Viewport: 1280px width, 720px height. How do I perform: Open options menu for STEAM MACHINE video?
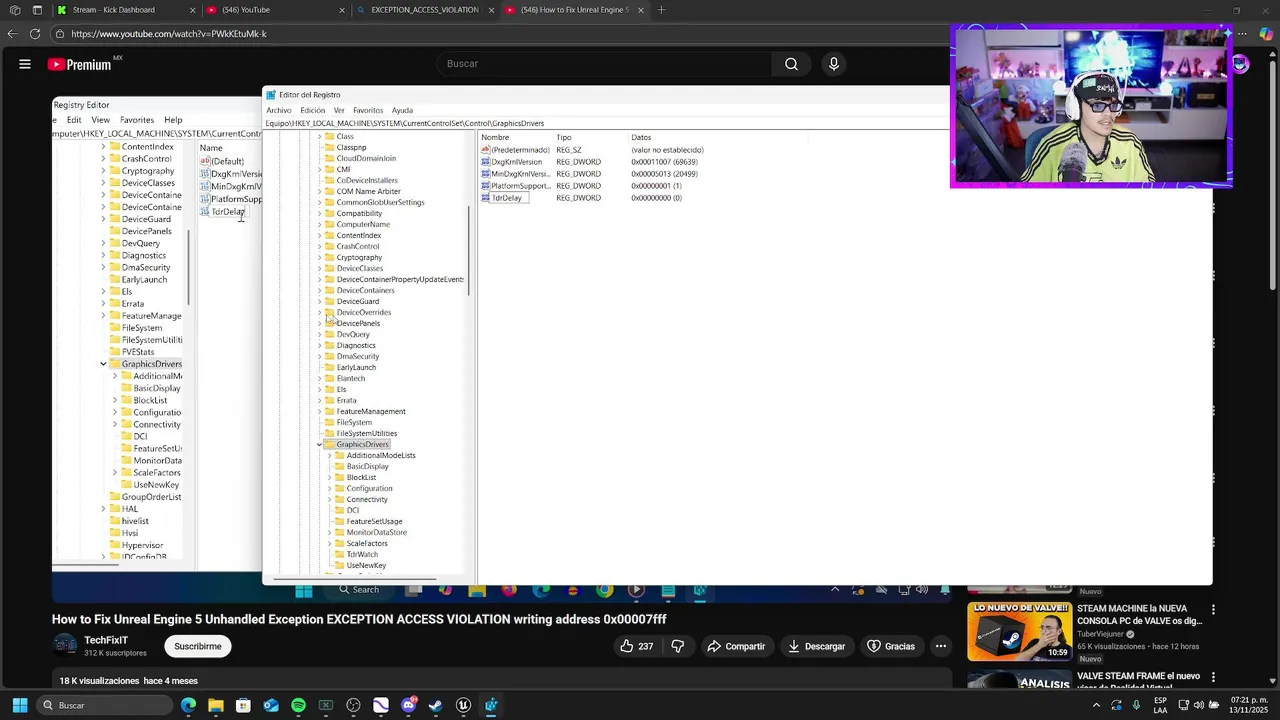1213,609
